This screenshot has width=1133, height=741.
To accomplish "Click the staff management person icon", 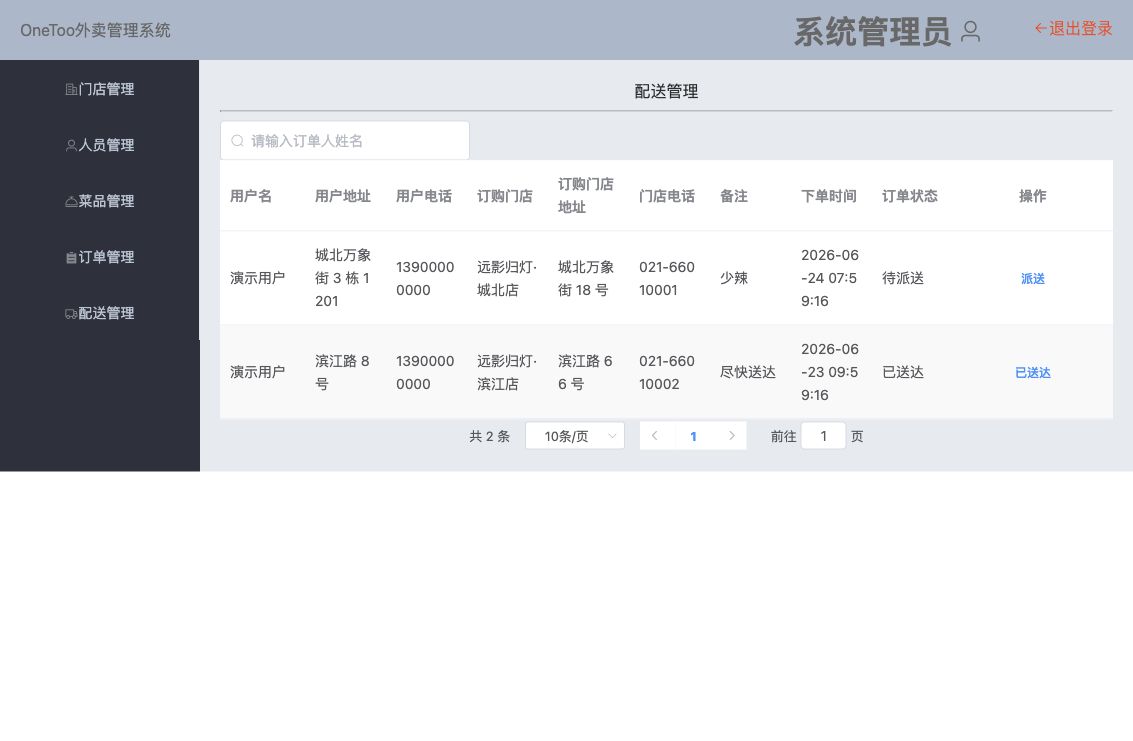I will coord(71,145).
